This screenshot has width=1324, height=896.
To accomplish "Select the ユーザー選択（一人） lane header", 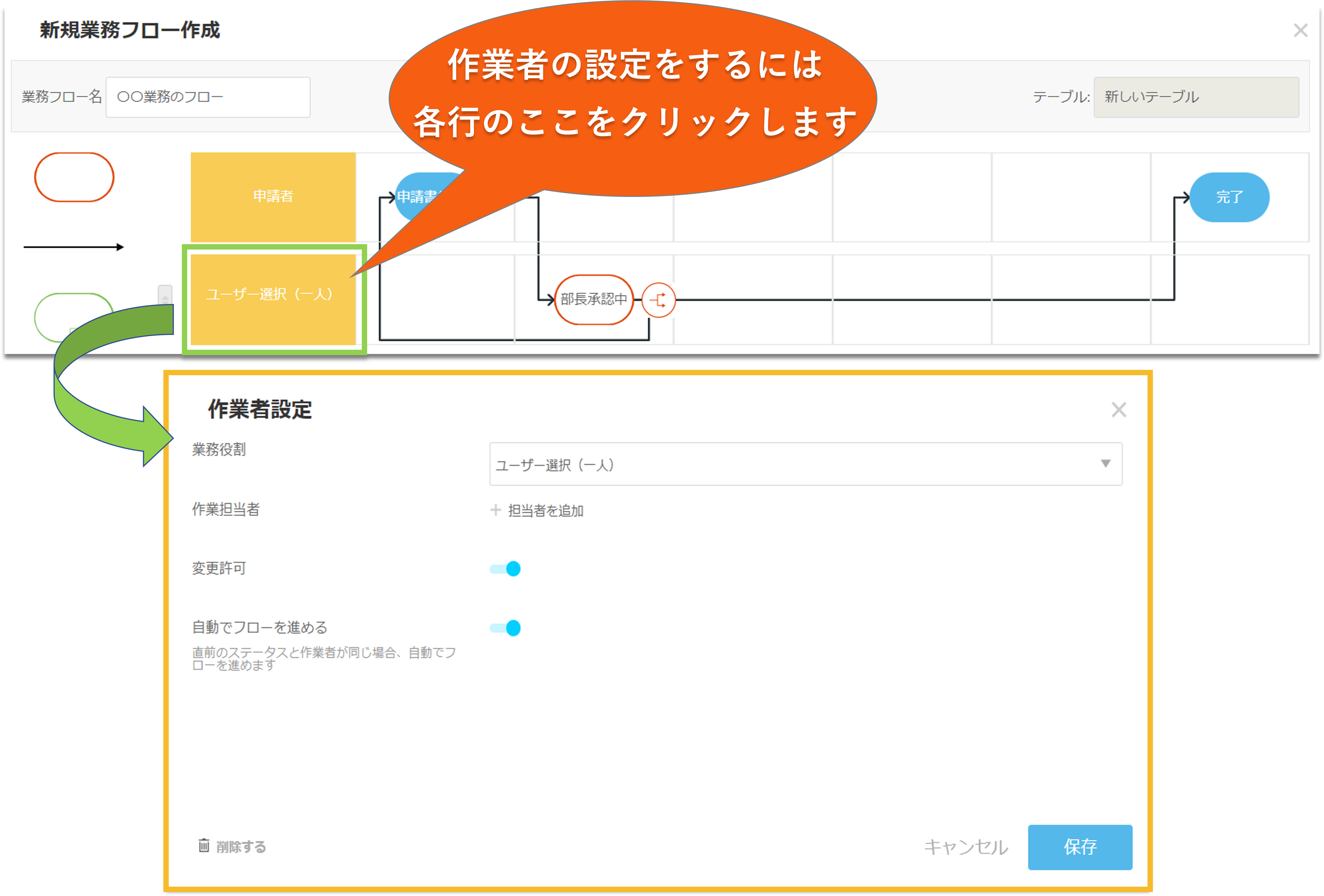I will point(273,300).
